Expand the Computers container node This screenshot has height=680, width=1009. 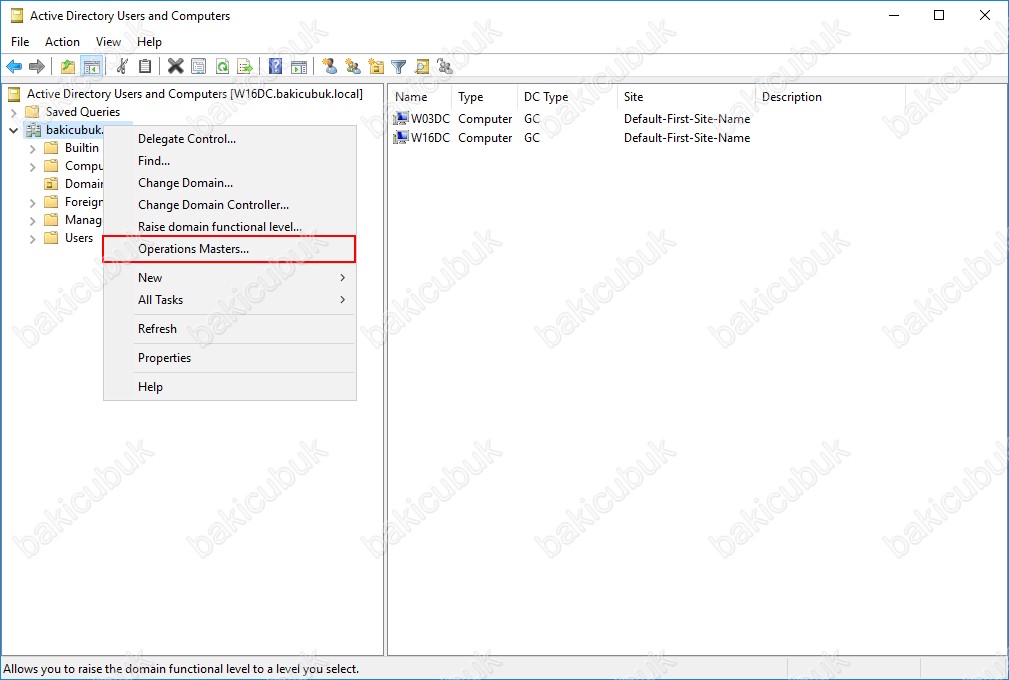(x=33, y=167)
